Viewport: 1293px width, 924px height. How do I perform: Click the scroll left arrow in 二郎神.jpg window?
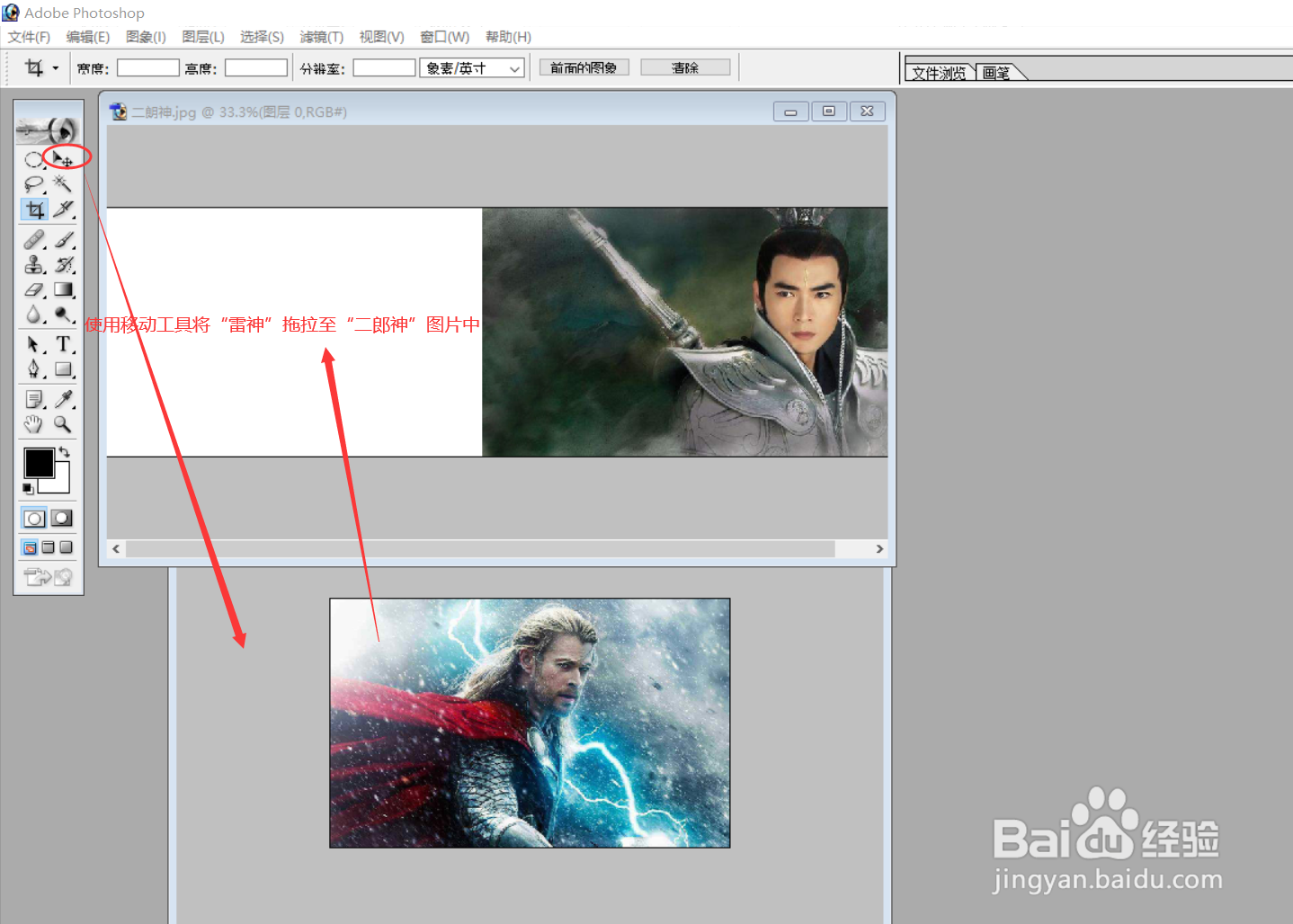tap(116, 548)
